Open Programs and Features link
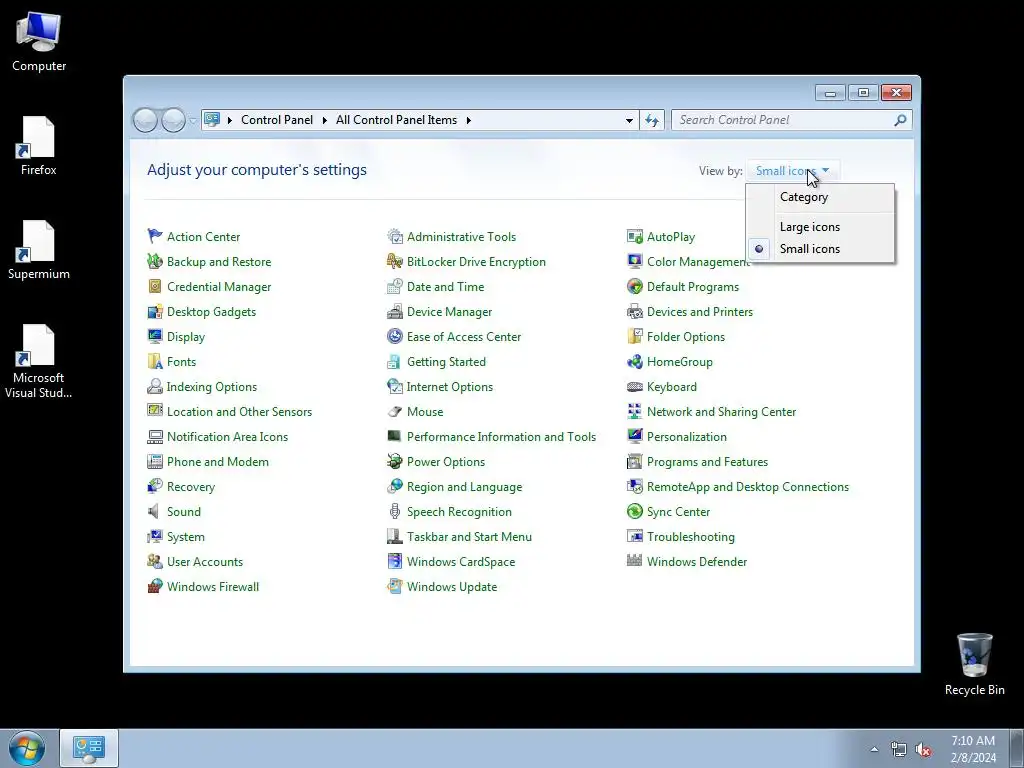Image resolution: width=1024 pixels, height=768 pixels. [707, 462]
